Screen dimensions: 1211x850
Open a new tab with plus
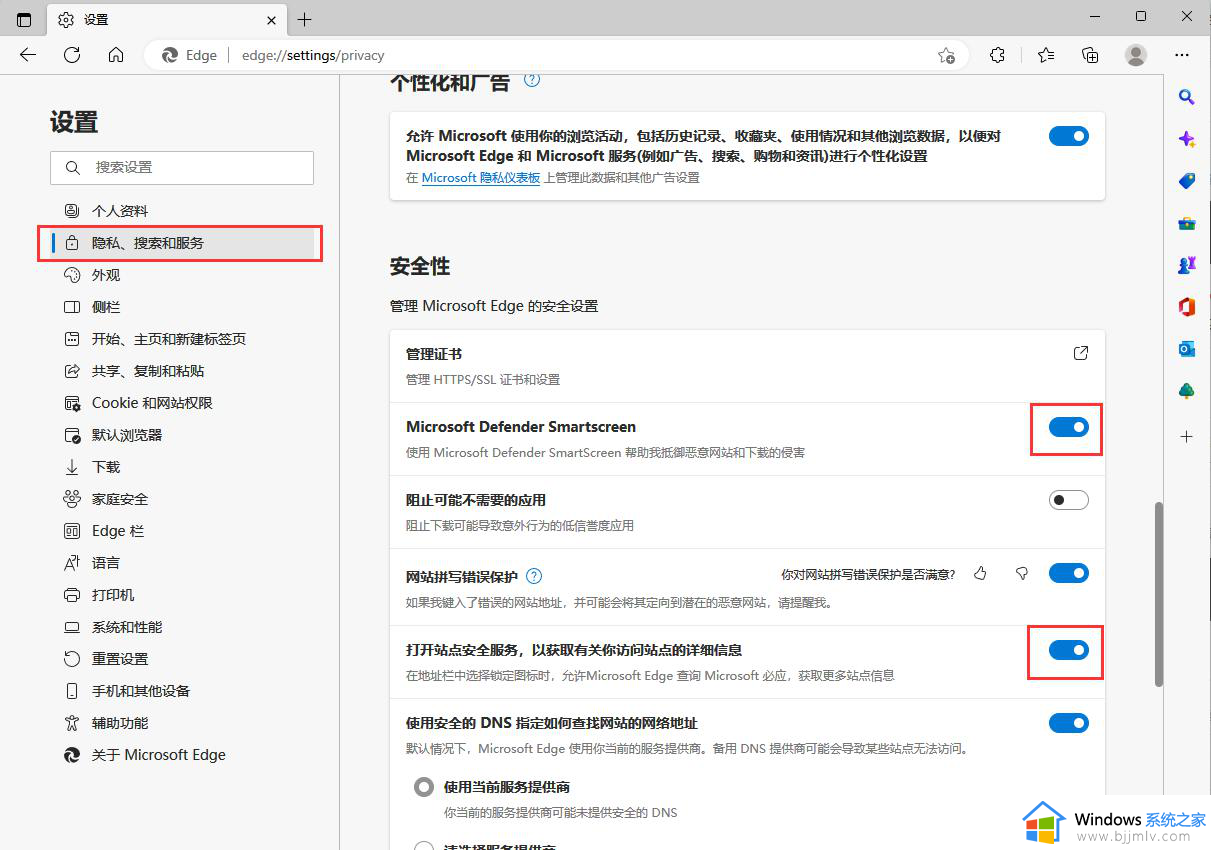tap(305, 19)
